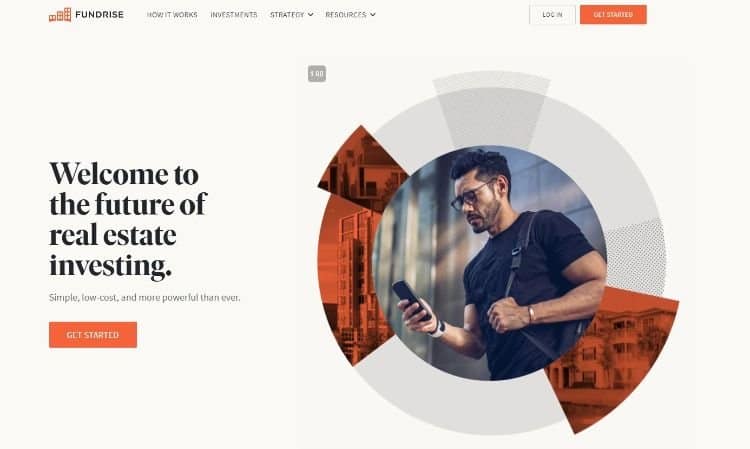Select the orange triangular building segment at top left
750x449 pixels.
coord(362,167)
